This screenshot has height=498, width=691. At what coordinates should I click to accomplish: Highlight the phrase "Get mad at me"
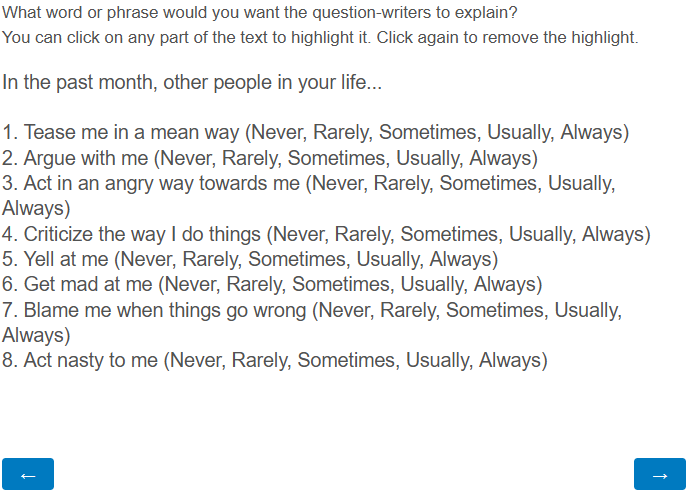coord(87,284)
